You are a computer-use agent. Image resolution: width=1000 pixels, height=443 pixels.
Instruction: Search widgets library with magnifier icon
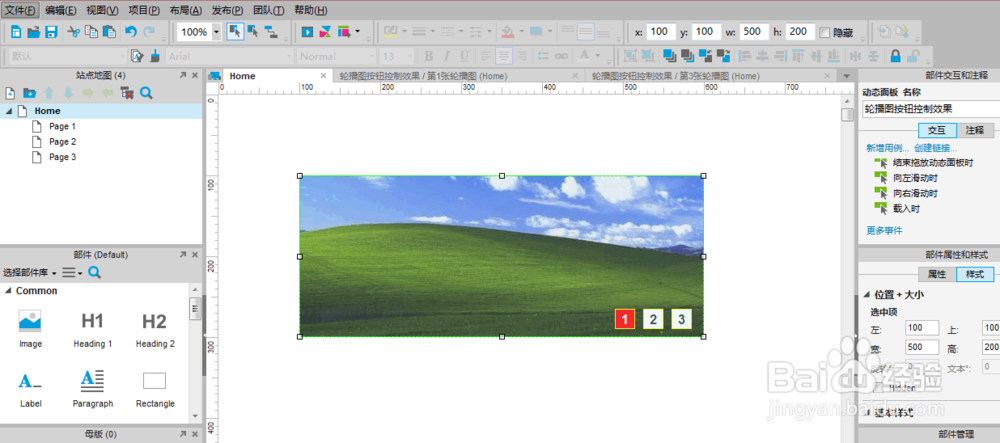(x=94, y=273)
